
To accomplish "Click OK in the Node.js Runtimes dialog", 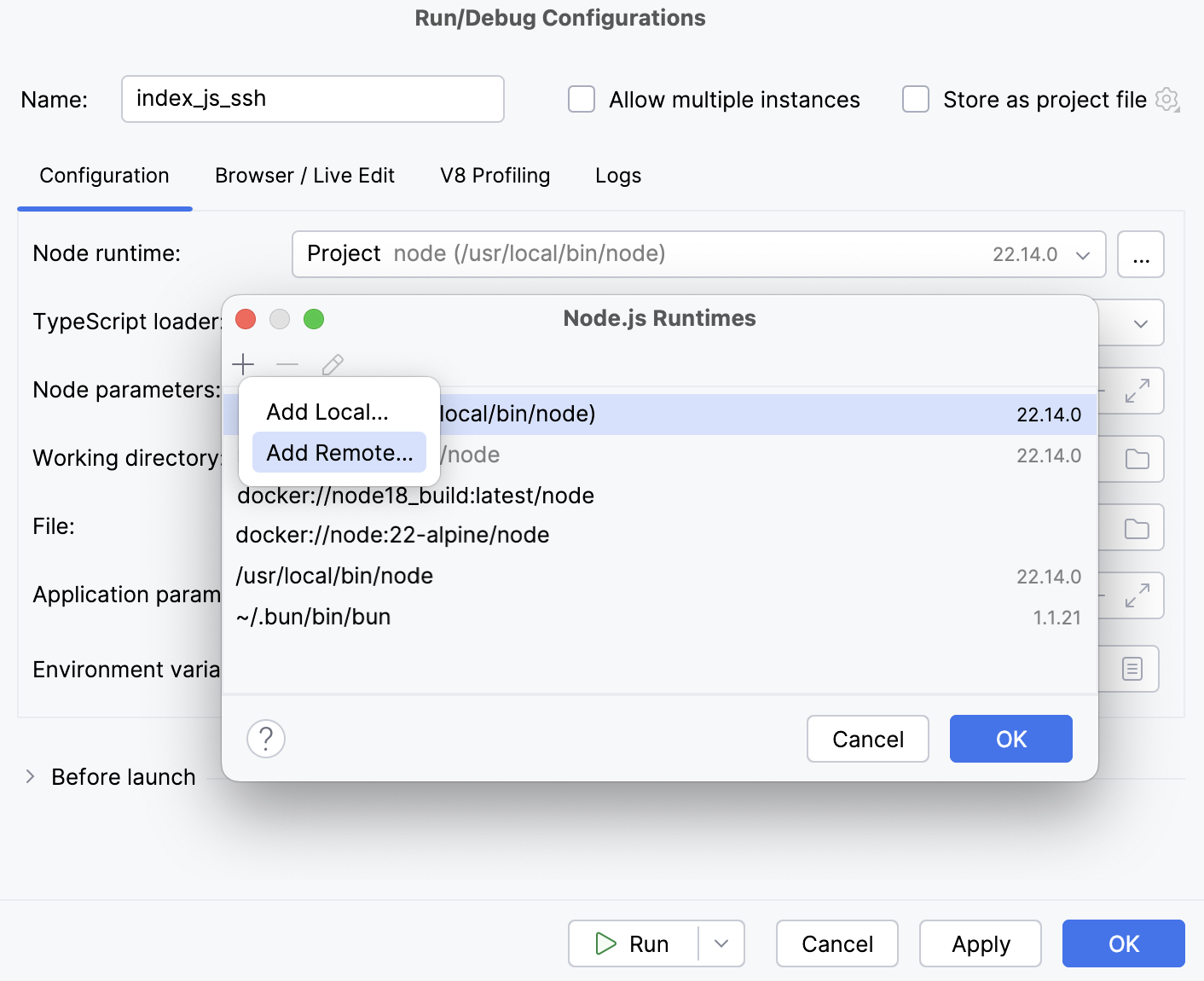I will tap(1010, 739).
